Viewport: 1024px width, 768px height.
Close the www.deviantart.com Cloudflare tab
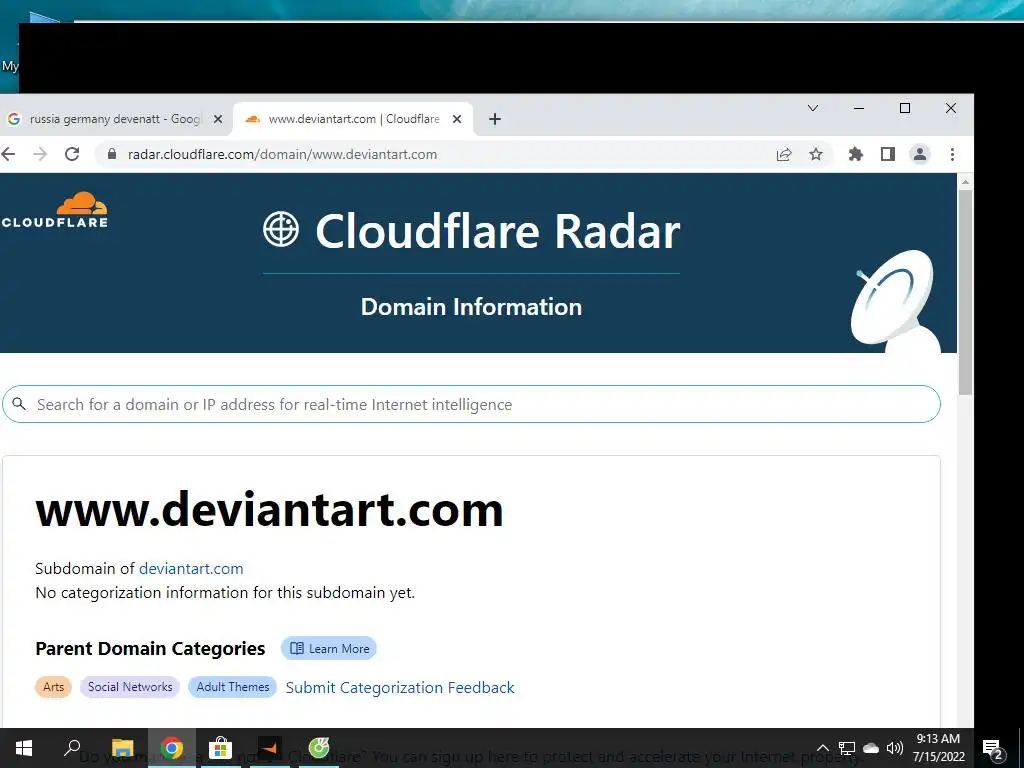pyautogui.click(x=457, y=119)
